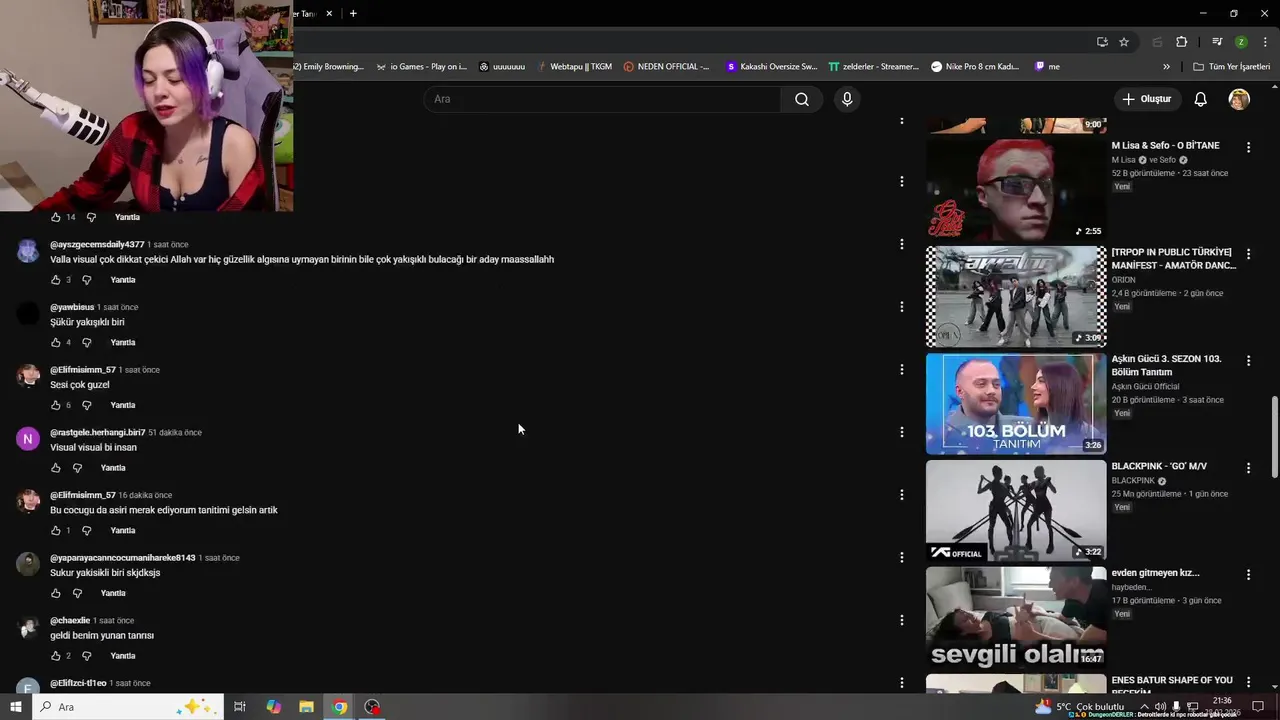
Task: Open the Copilot taskbar icon
Action: click(273, 707)
